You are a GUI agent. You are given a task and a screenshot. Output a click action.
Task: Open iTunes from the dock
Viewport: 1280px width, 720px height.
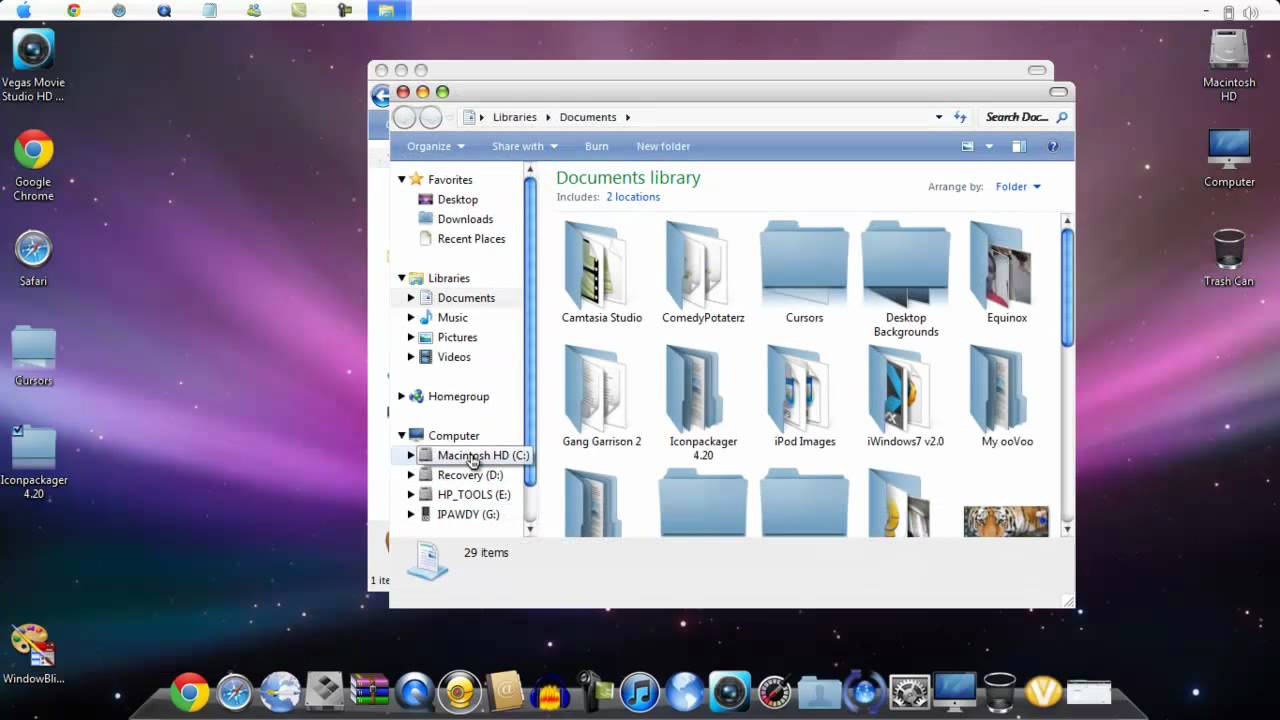(x=641, y=690)
